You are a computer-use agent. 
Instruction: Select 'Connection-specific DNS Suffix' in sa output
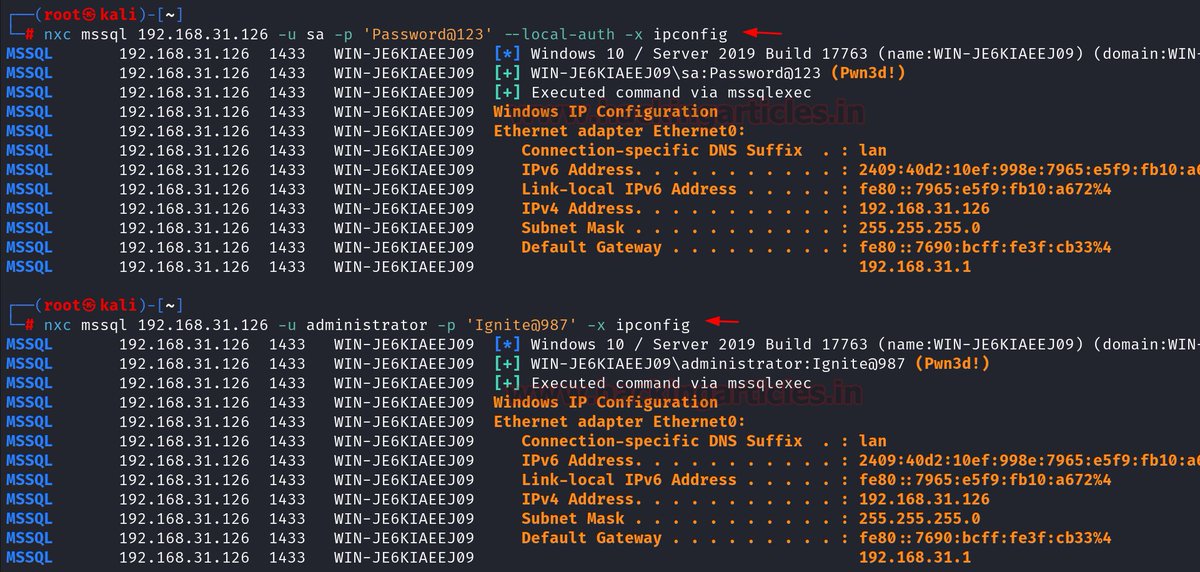661,150
